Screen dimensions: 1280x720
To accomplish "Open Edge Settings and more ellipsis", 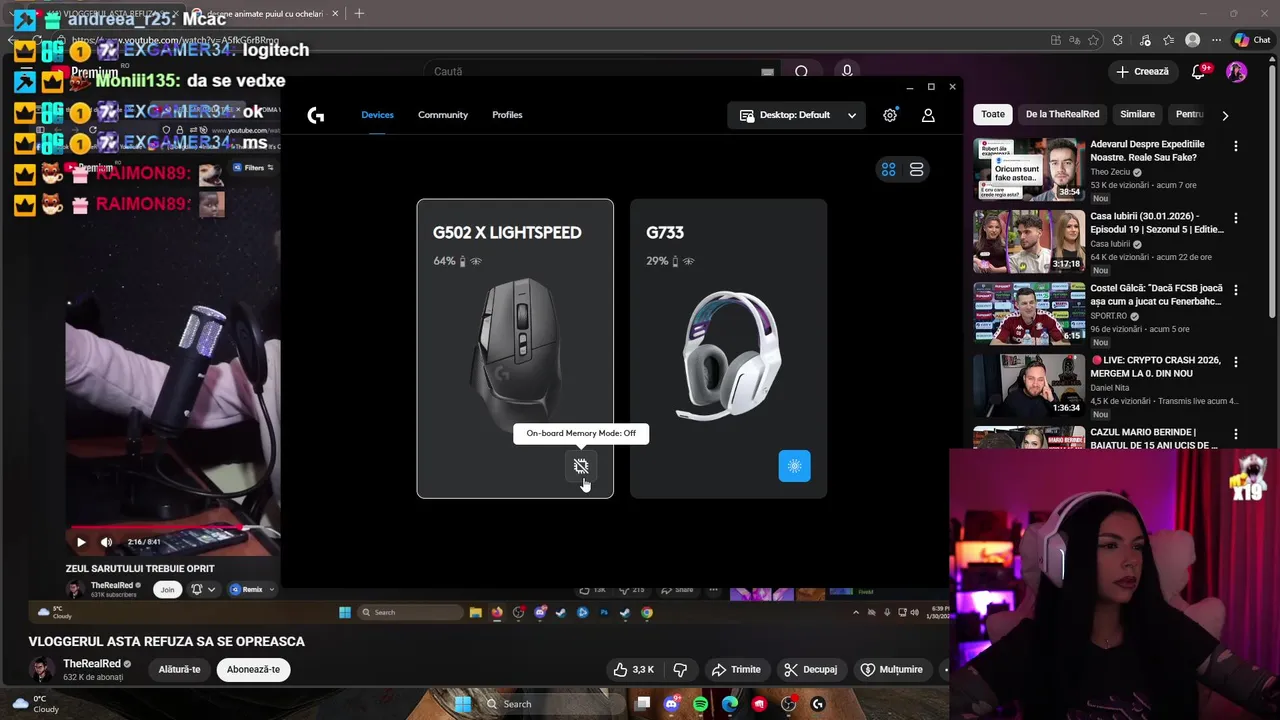I will [x=1216, y=40].
